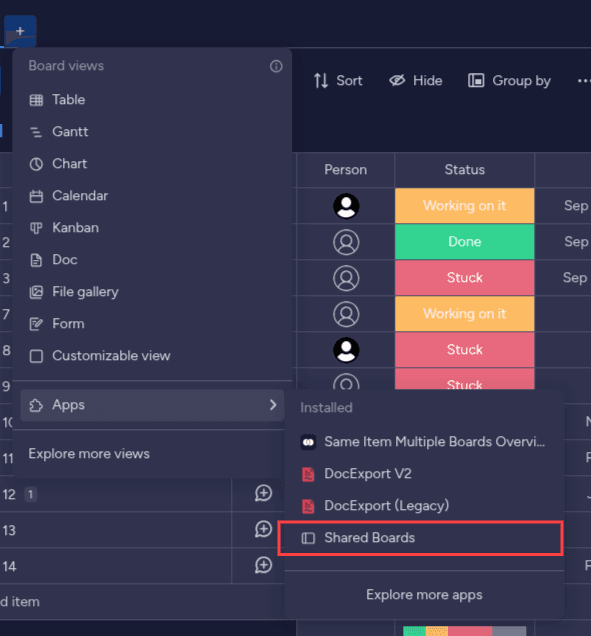Add update on row 12 comment icon
Image resolution: width=591 pixels, height=636 pixels.
(263, 493)
